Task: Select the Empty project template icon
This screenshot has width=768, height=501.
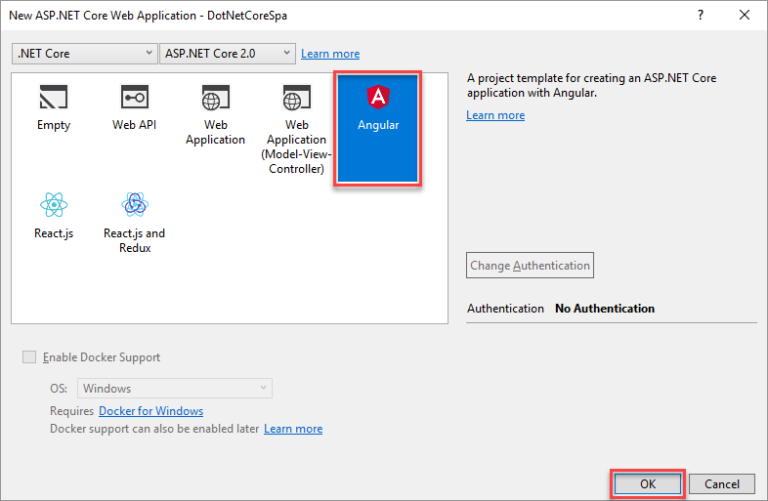Action: click(52, 97)
